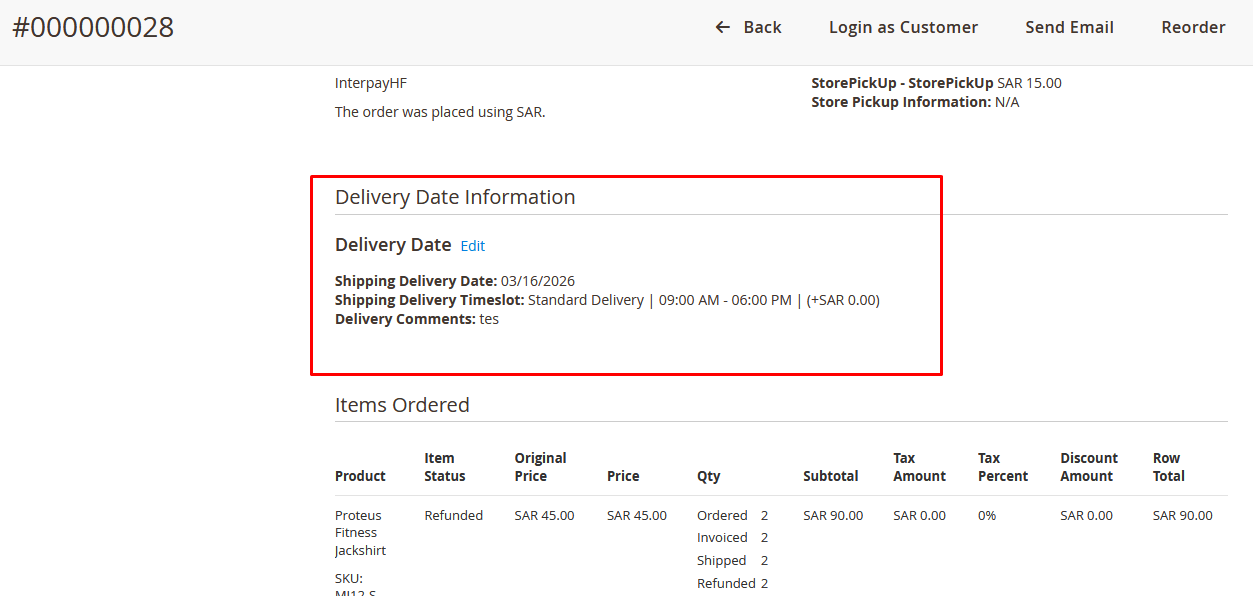Click the Qty column header
The width and height of the screenshot is (1253, 596).
point(708,476)
